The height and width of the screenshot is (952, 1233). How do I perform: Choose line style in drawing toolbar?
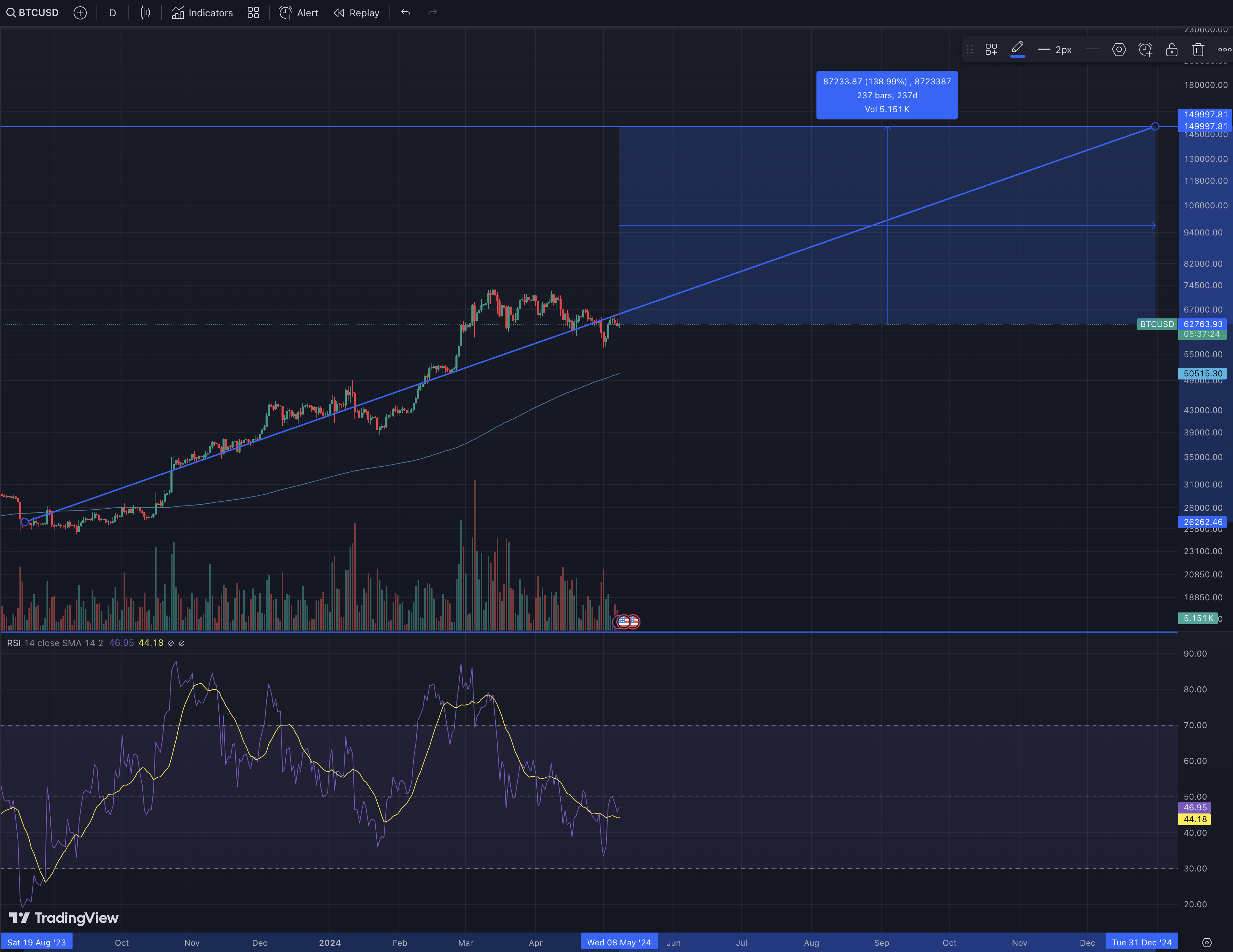[x=1092, y=50]
